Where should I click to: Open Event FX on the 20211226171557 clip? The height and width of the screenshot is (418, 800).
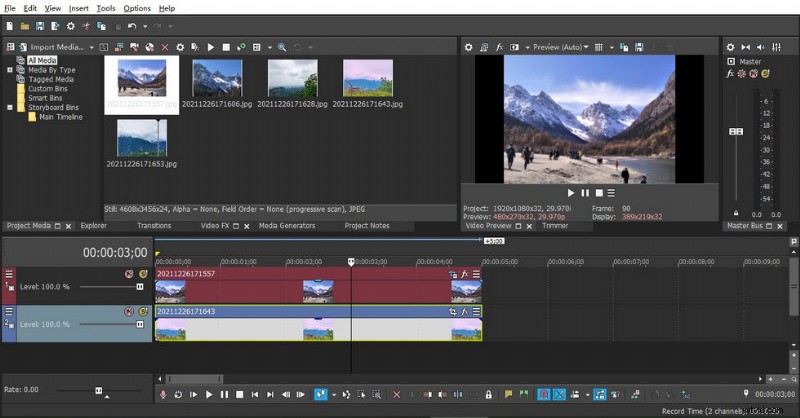[x=465, y=274]
